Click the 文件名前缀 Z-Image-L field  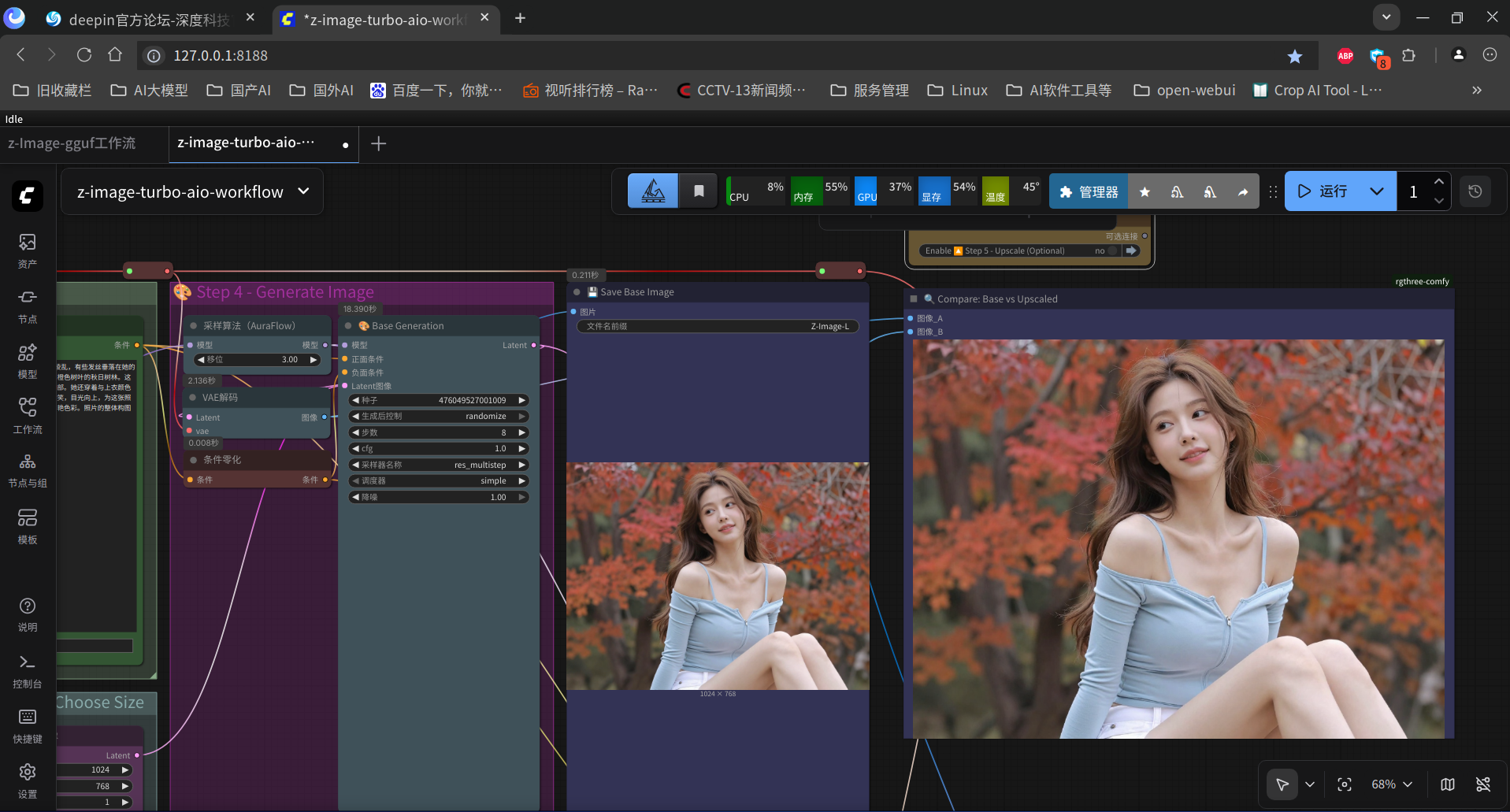point(718,326)
